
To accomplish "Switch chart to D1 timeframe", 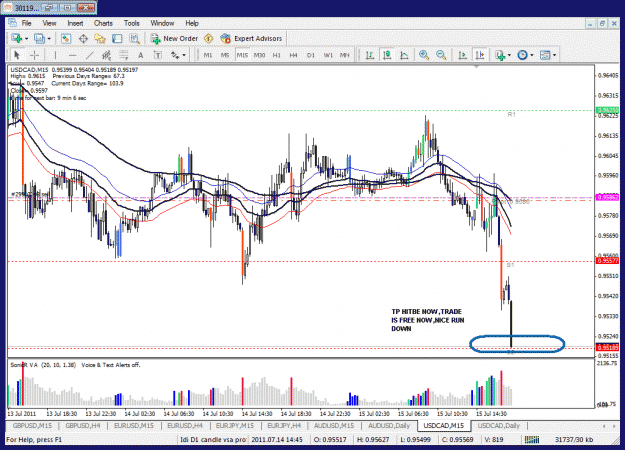I will click(311, 55).
